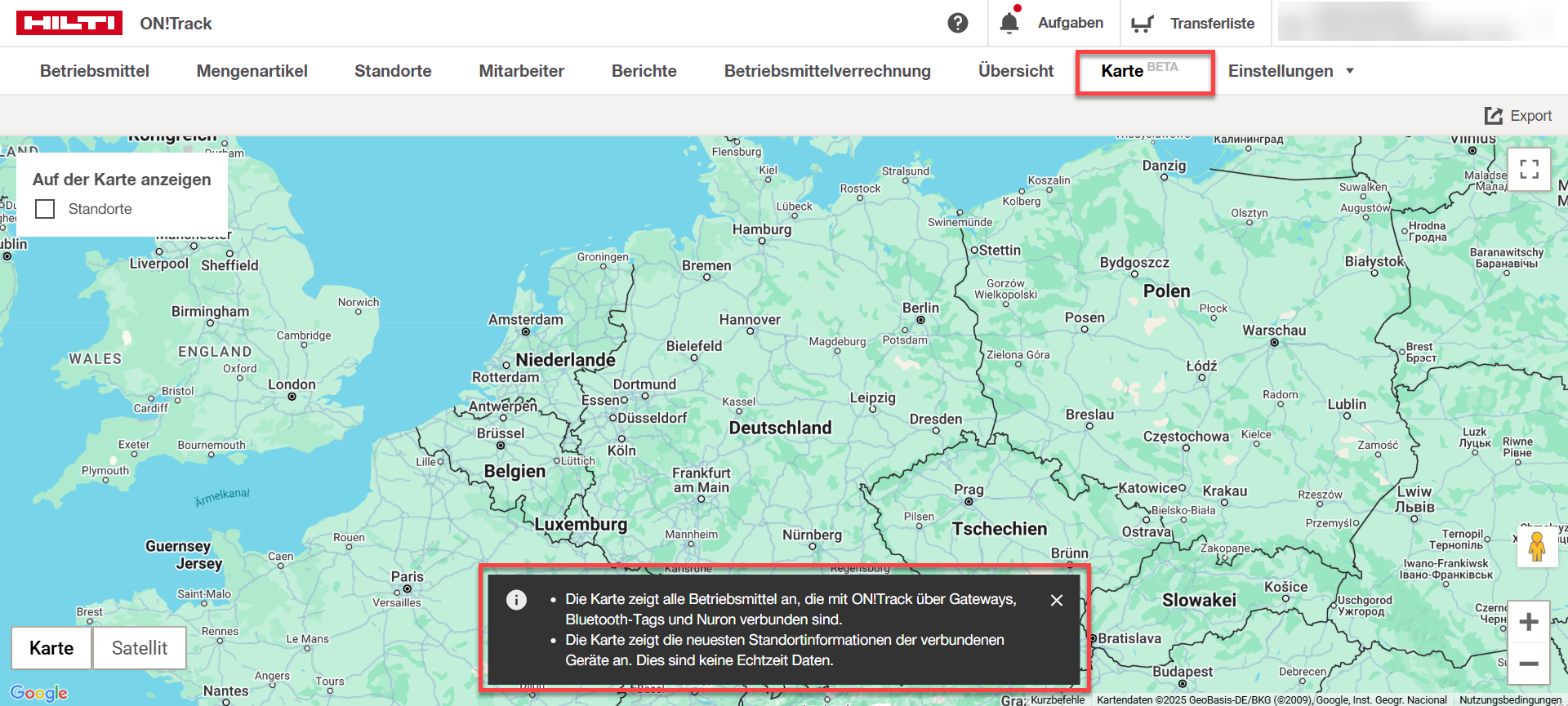The height and width of the screenshot is (706, 1568).
Task: Click the Budapest city label
Action: [1183, 672]
